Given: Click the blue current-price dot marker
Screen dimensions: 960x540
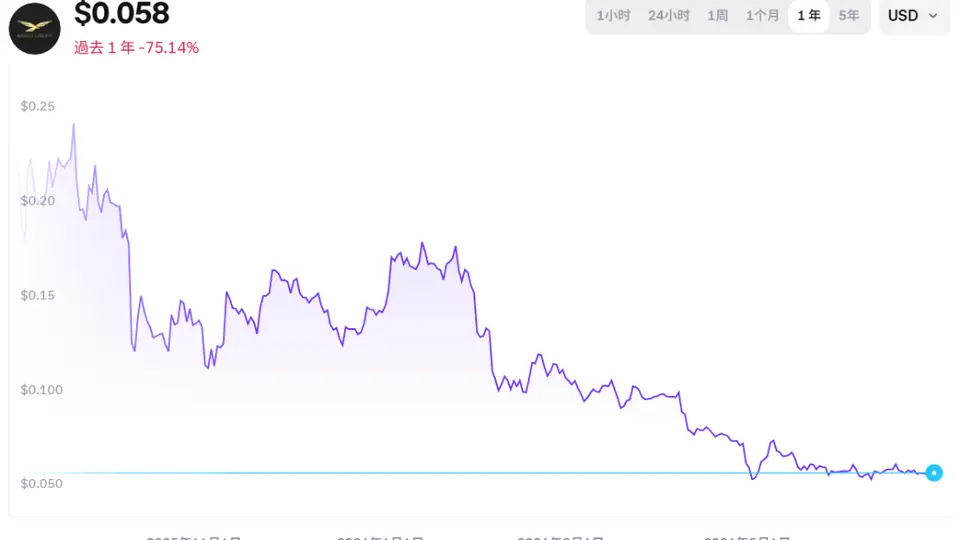Looking at the screenshot, I should [x=934, y=473].
